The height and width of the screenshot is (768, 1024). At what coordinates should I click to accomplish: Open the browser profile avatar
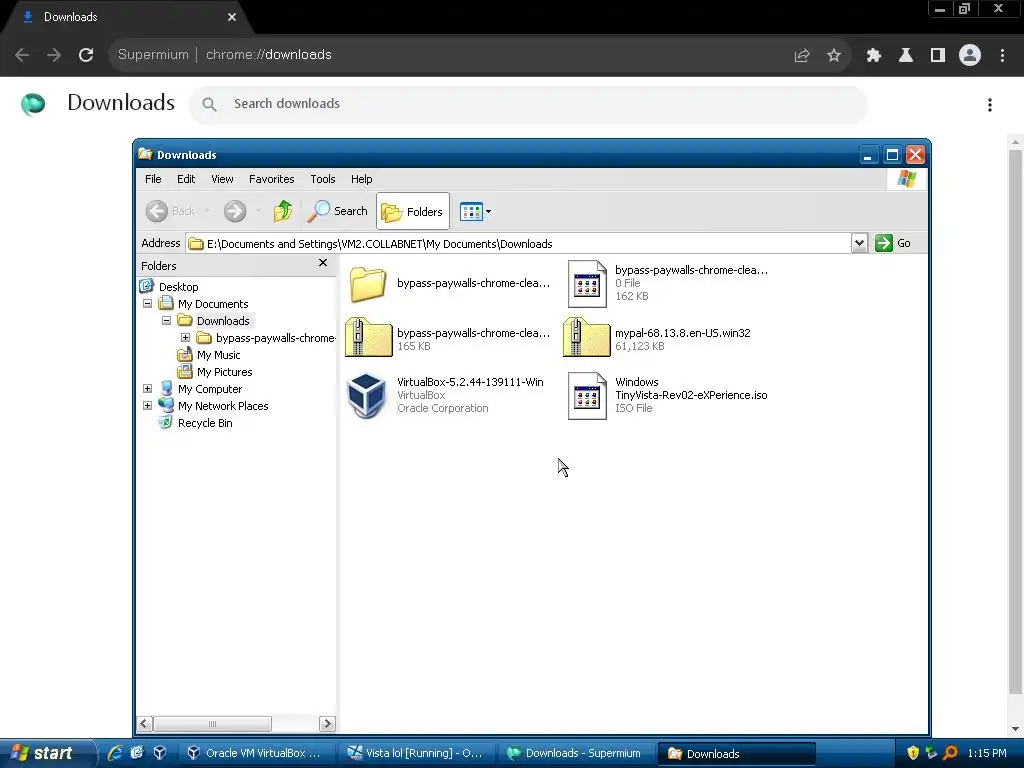pos(970,55)
